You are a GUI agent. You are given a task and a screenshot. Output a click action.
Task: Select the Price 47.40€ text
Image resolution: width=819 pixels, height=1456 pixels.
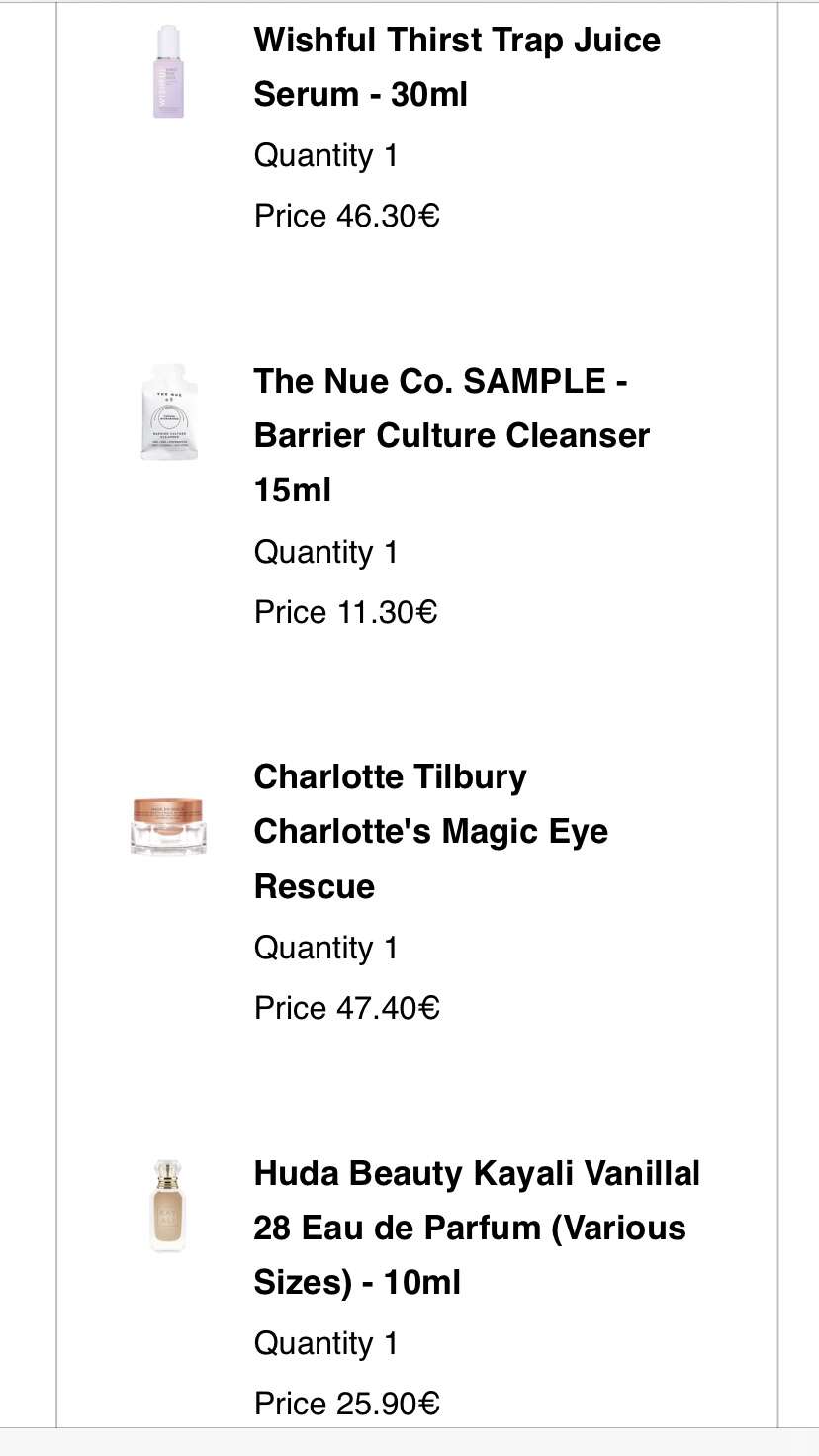coord(346,1008)
